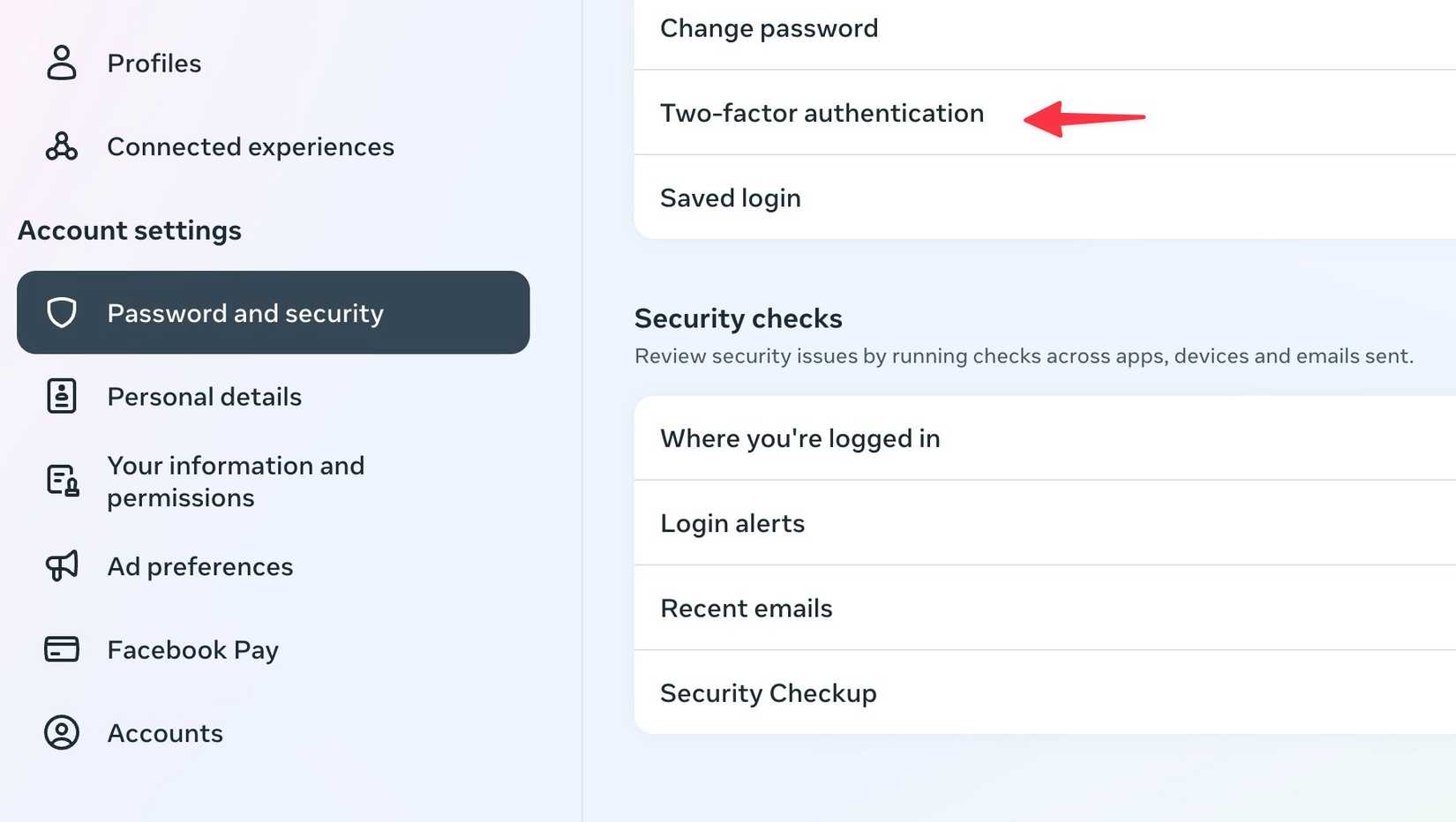Click the Profiles person icon
Screen dimensions: 1456x822
(x=60, y=63)
